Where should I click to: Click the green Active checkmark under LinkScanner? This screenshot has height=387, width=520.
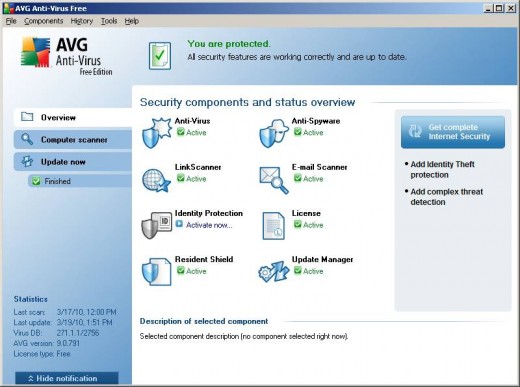[180, 178]
